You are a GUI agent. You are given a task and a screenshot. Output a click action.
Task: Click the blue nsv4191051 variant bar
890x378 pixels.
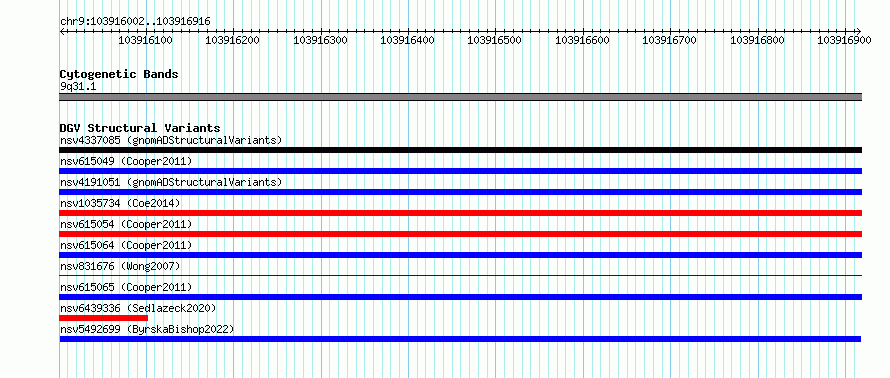coord(460,192)
